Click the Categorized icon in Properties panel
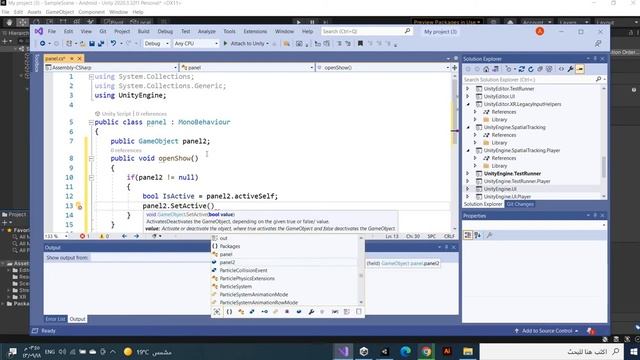 coord(468,235)
